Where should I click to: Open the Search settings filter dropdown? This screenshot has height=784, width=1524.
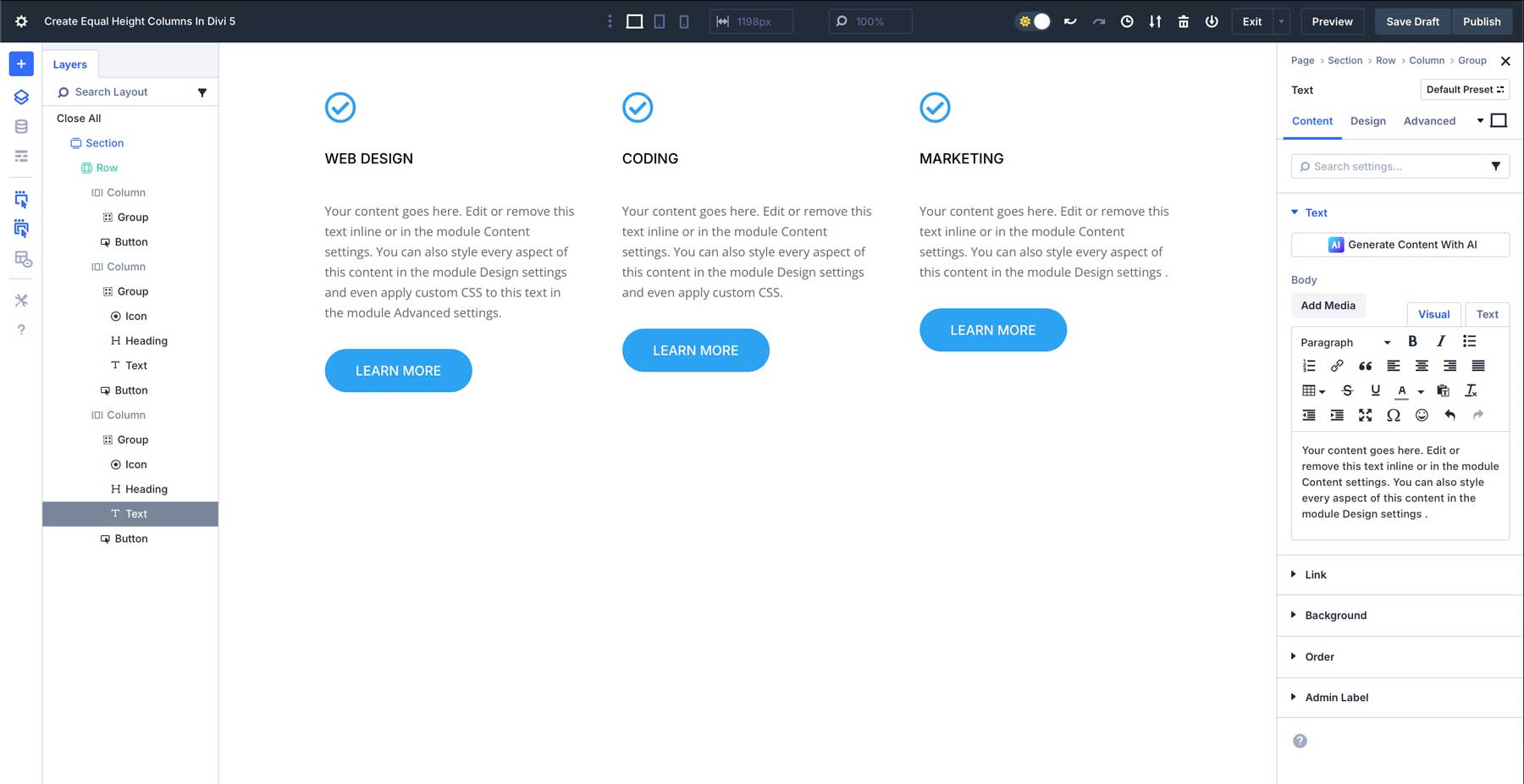[x=1496, y=166]
